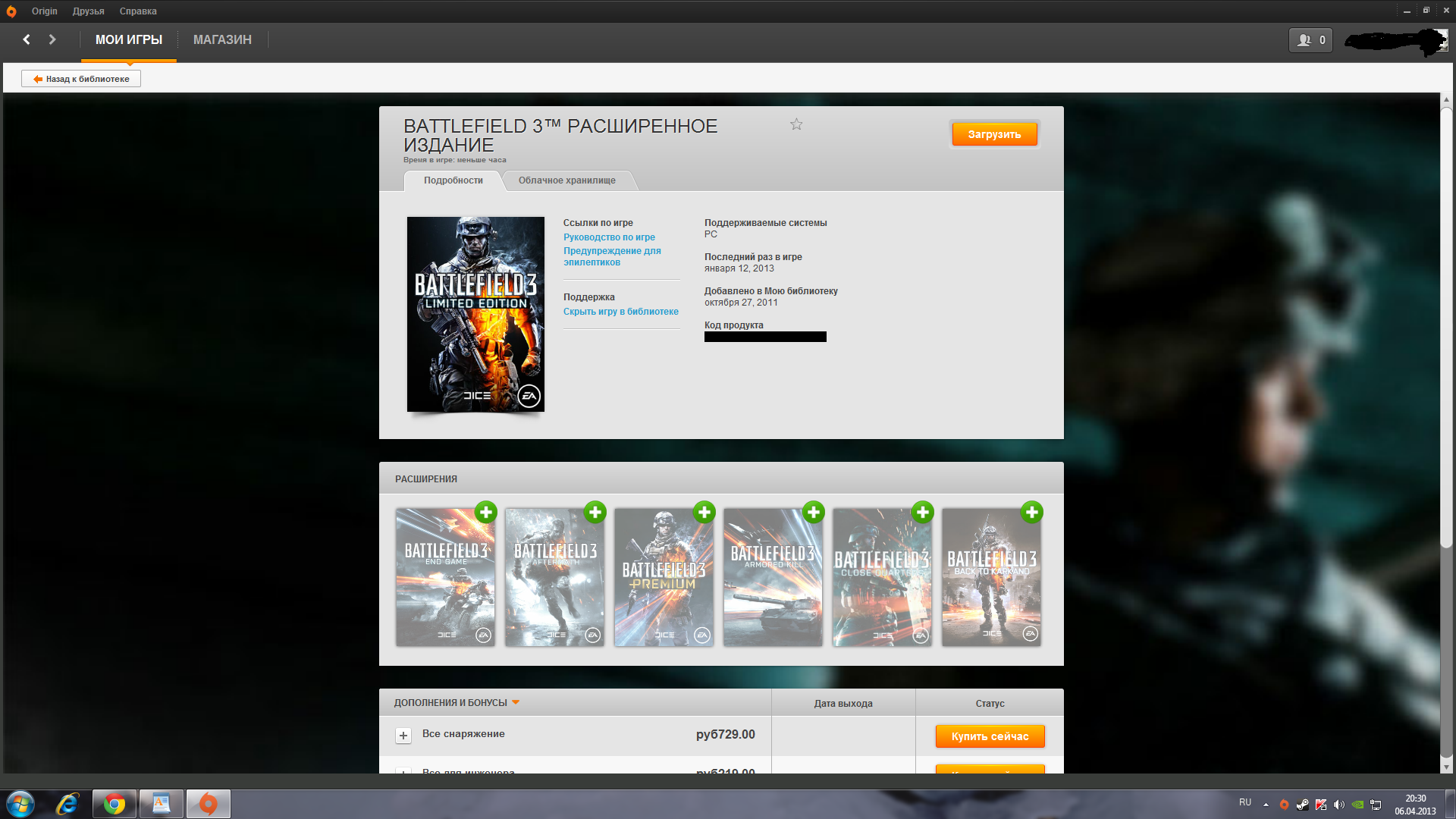Image resolution: width=1456 pixels, height=819 pixels.
Task: Show hidden tray icons arrow
Action: (x=1266, y=805)
